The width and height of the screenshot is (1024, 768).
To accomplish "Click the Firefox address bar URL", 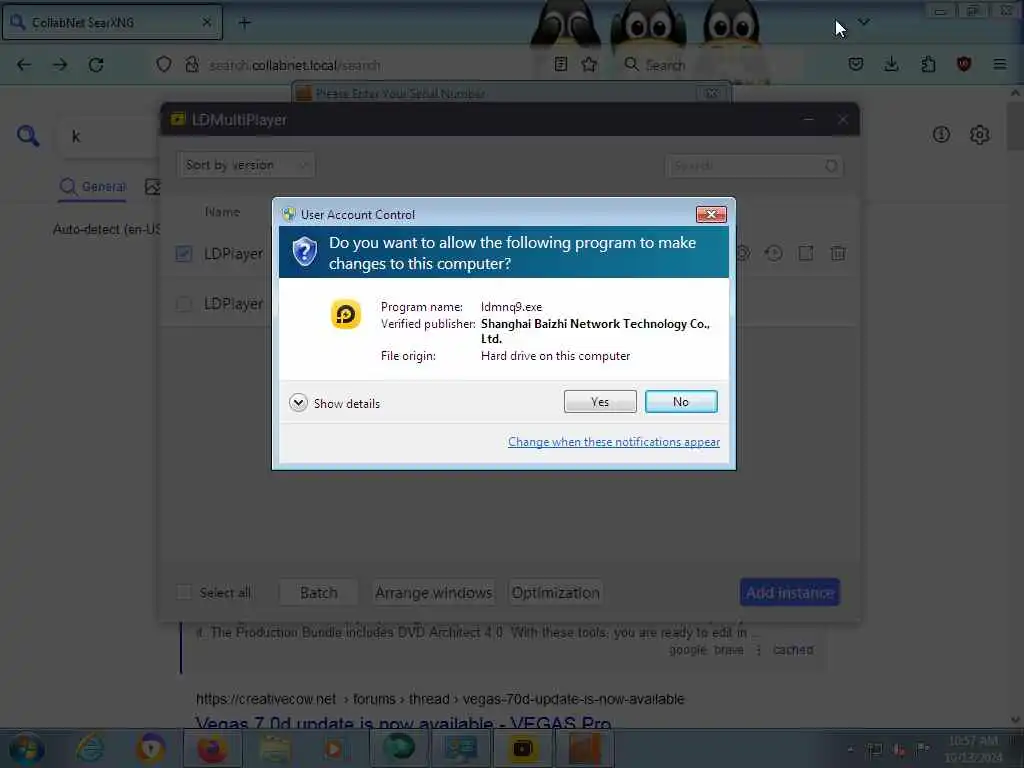I will pyautogui.click(x=295, y=65).
